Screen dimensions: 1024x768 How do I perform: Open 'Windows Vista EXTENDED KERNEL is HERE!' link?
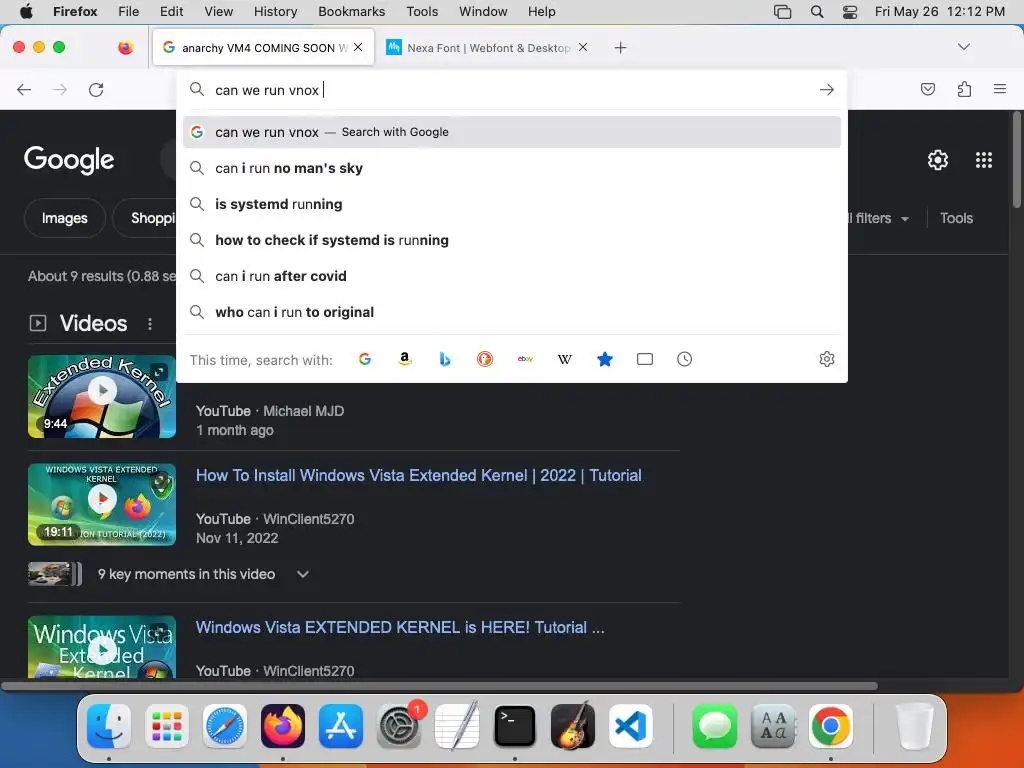tap(400, 628)
